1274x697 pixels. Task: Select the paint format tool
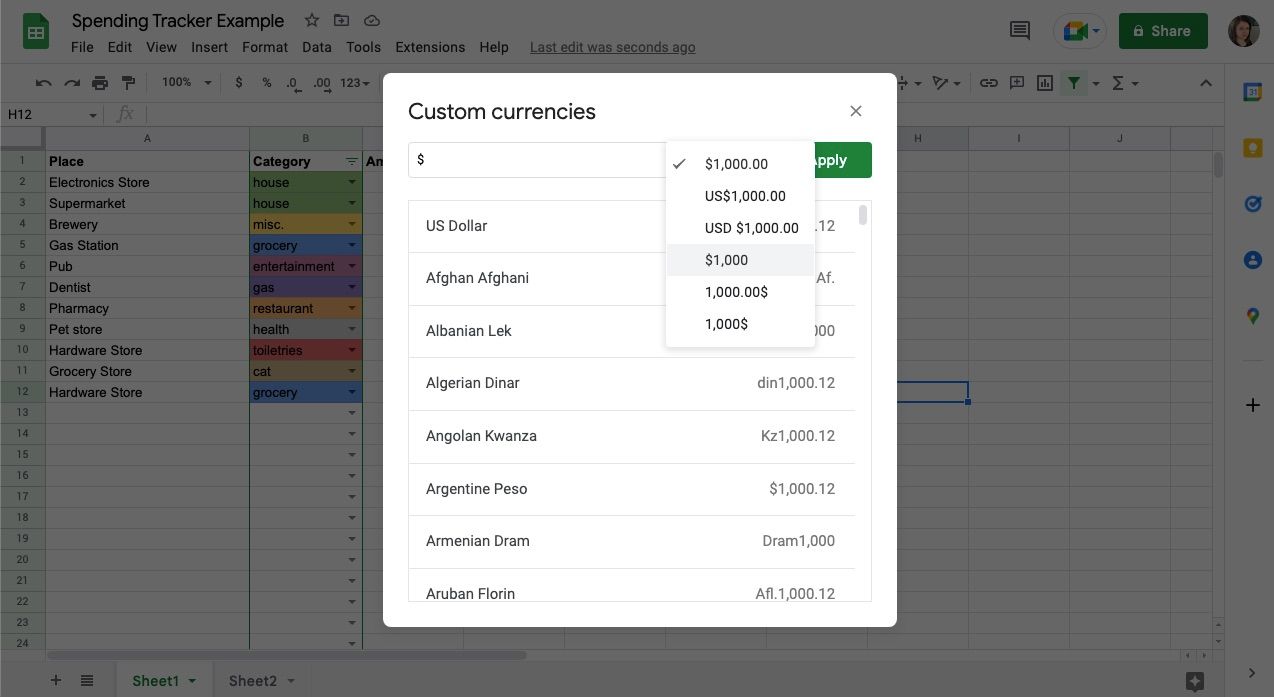point(128,83)
